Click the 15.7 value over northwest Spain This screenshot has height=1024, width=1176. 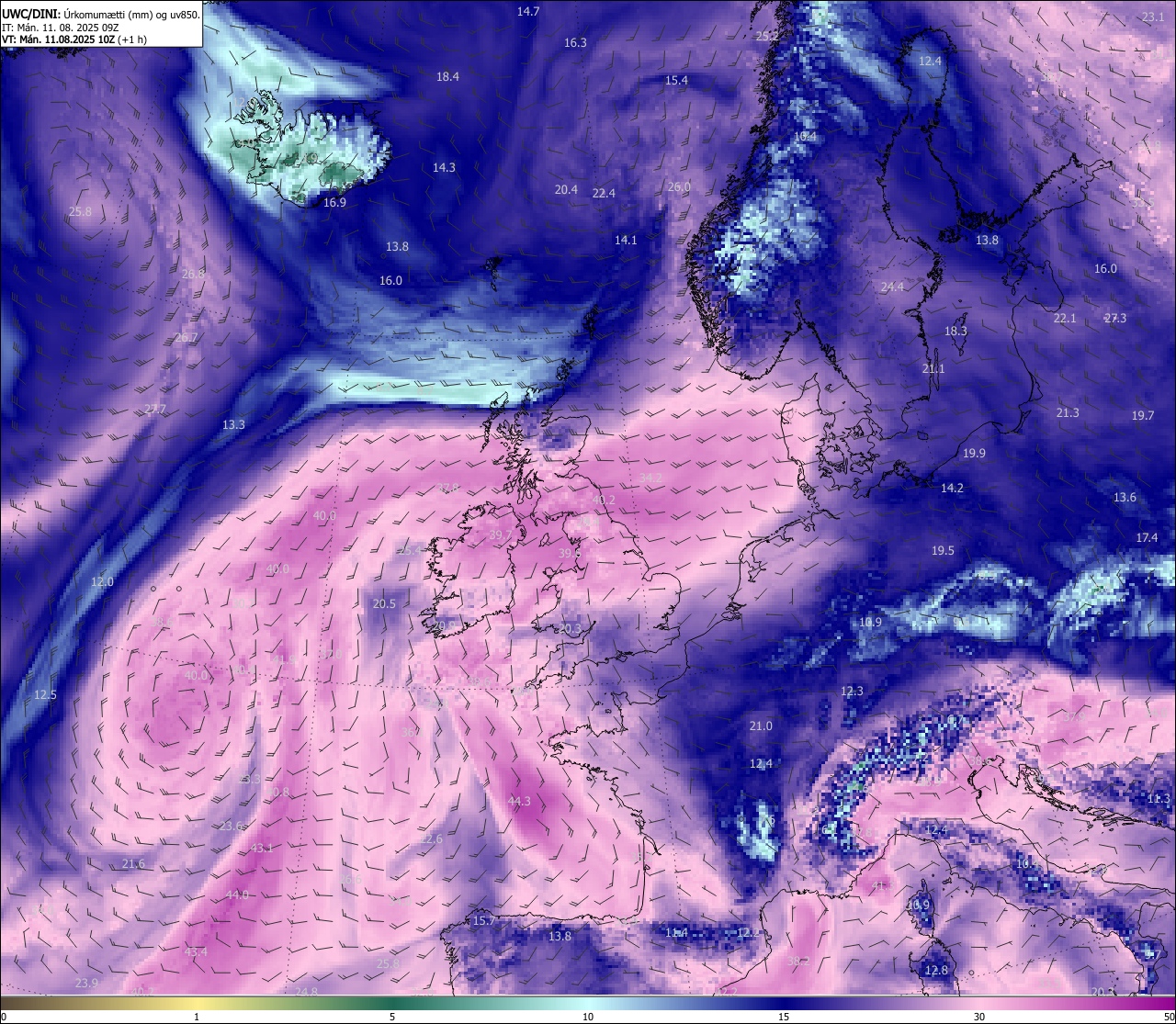(x=483, y=921)
